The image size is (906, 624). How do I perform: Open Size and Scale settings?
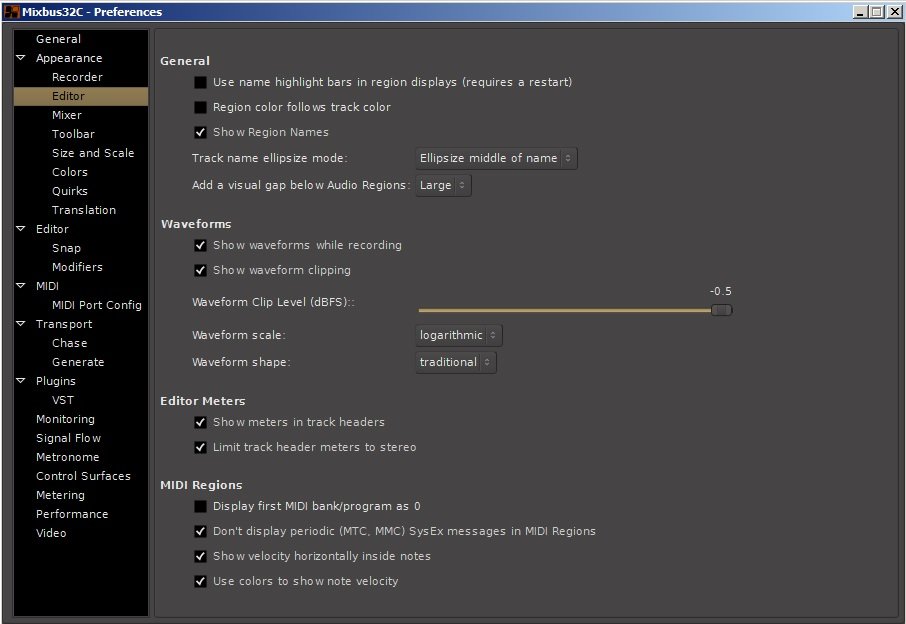[92, 153]
